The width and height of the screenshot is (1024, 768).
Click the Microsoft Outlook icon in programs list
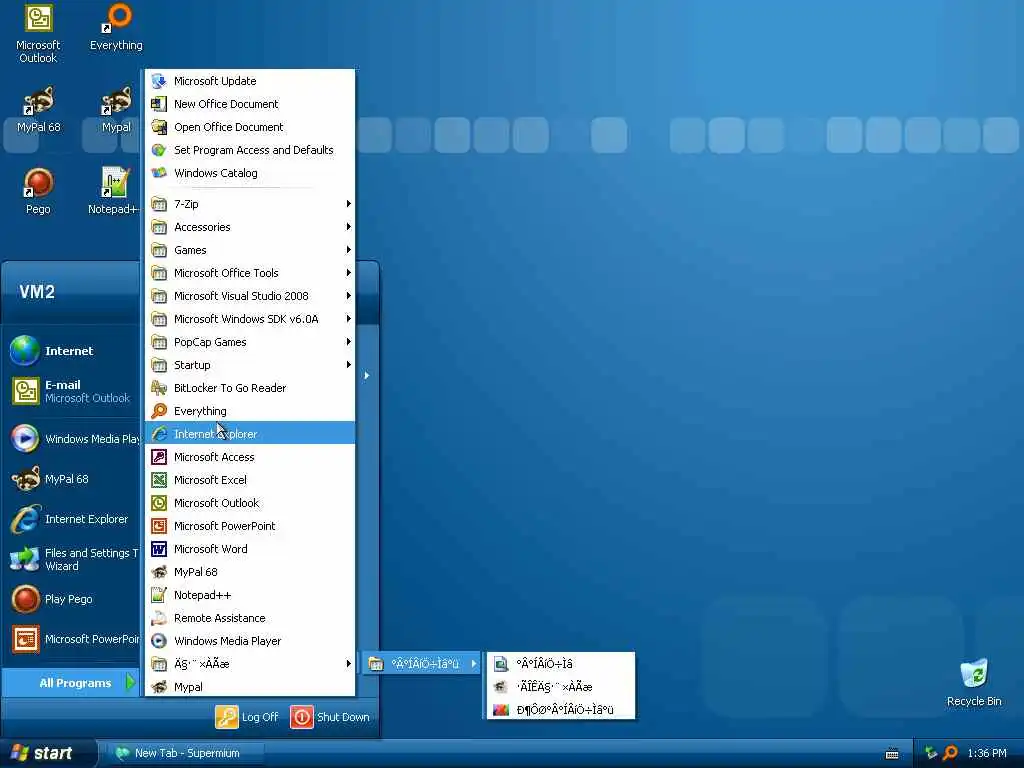point(159,503)
